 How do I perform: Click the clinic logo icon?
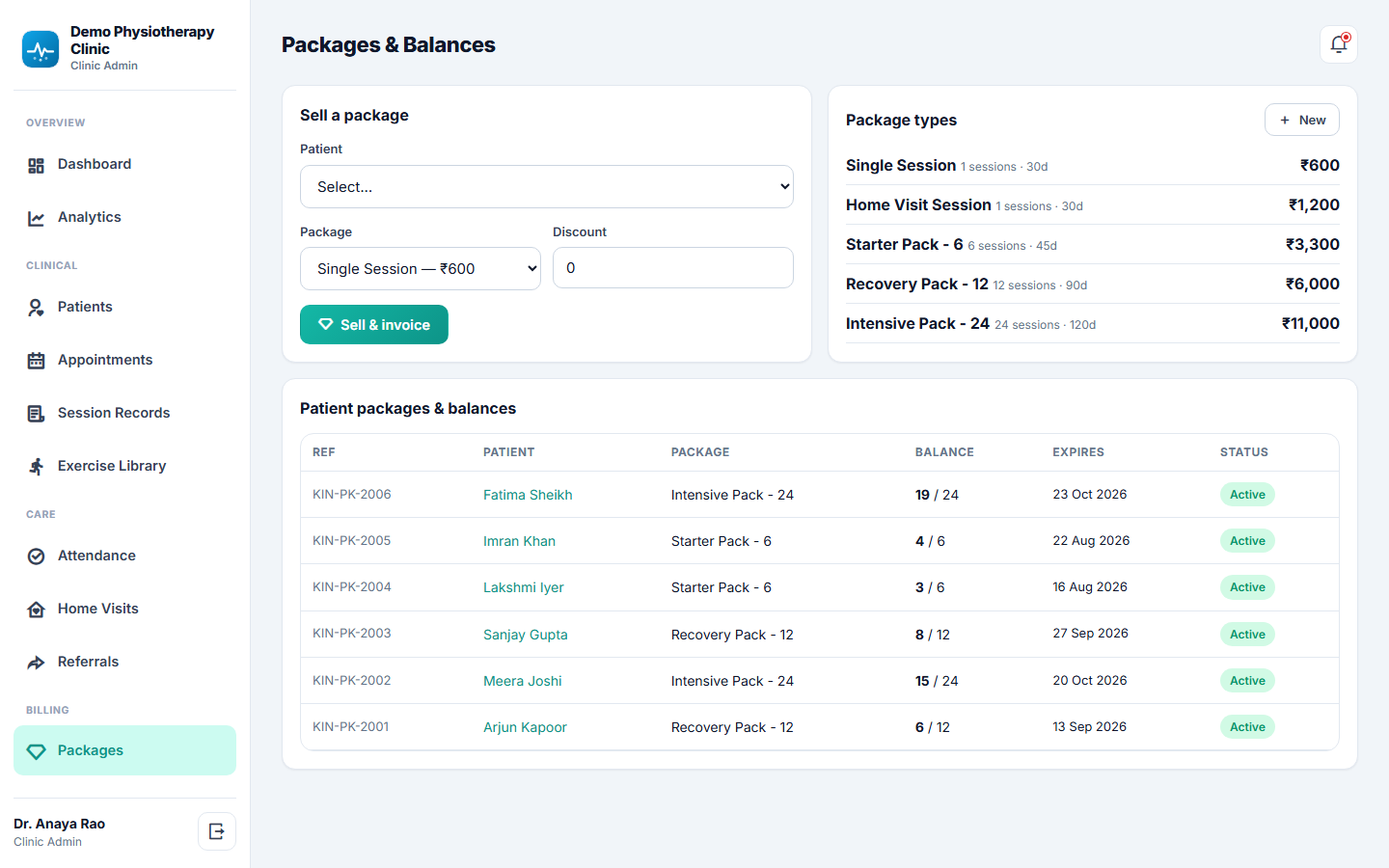point(41,49)
